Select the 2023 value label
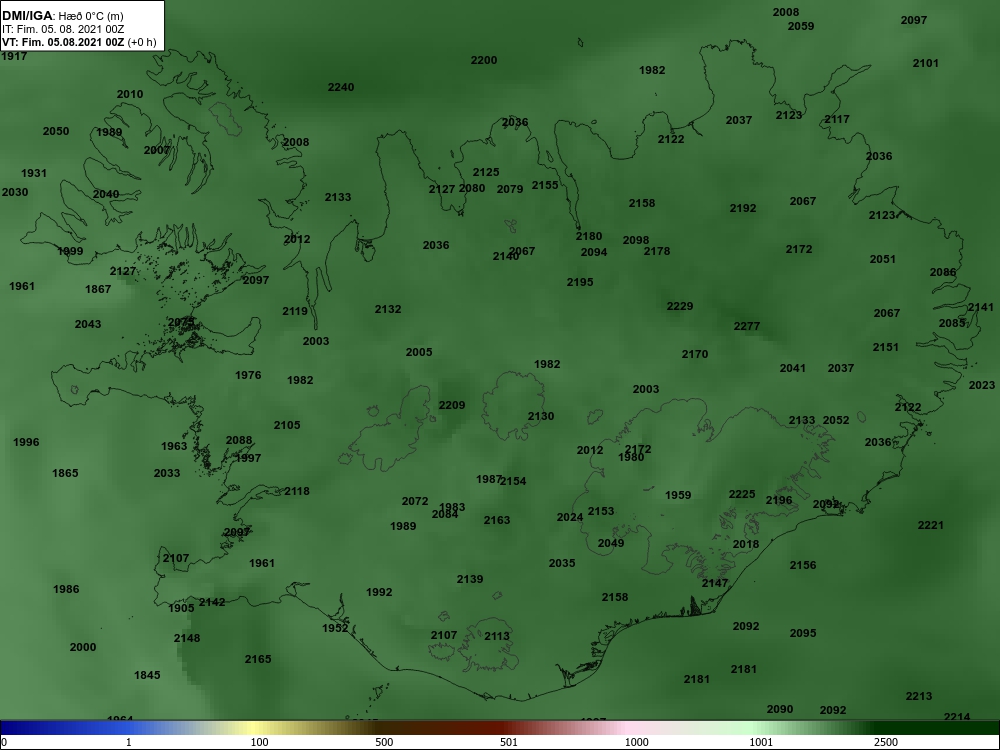The image size is (1000, 750). (982, 385)
